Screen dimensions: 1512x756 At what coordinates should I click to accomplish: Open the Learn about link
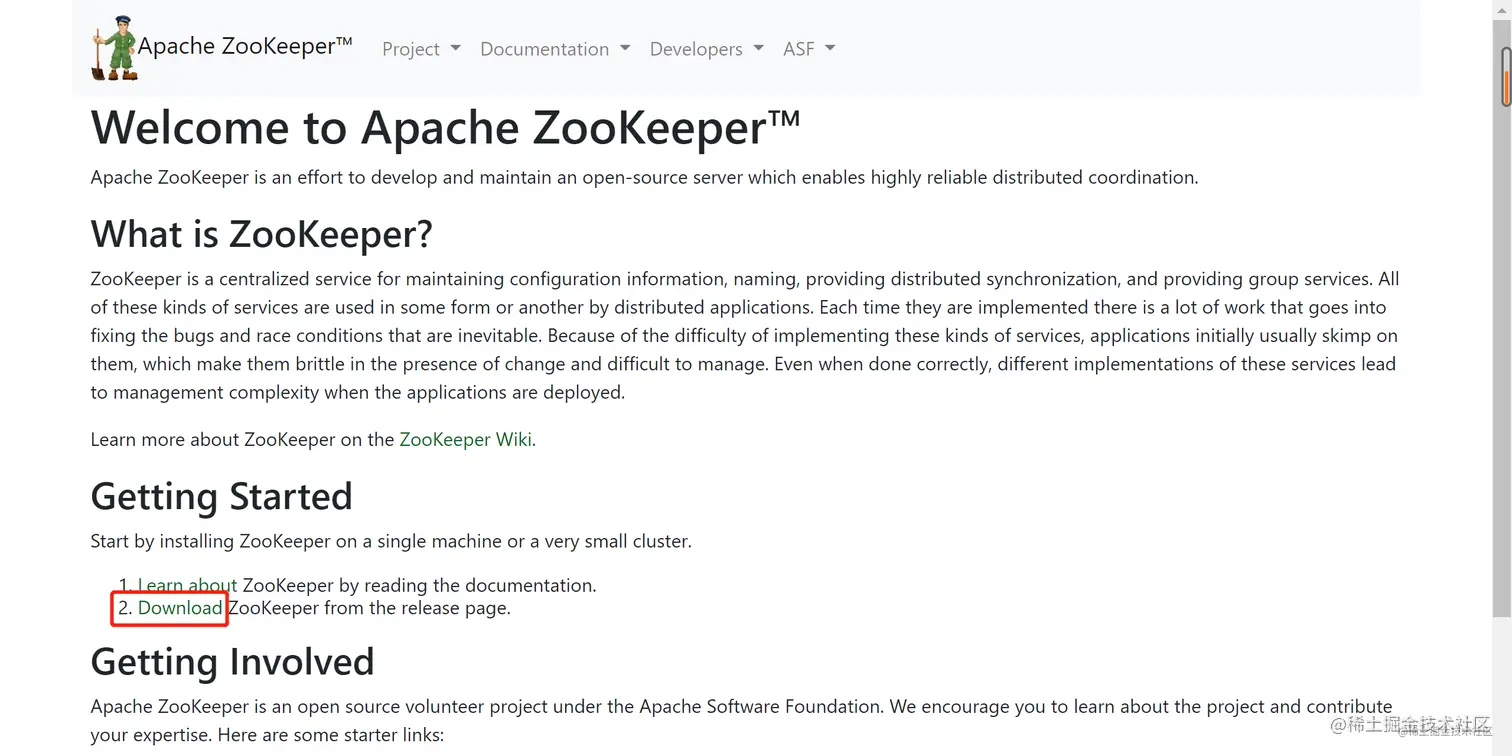pos(188,585)
